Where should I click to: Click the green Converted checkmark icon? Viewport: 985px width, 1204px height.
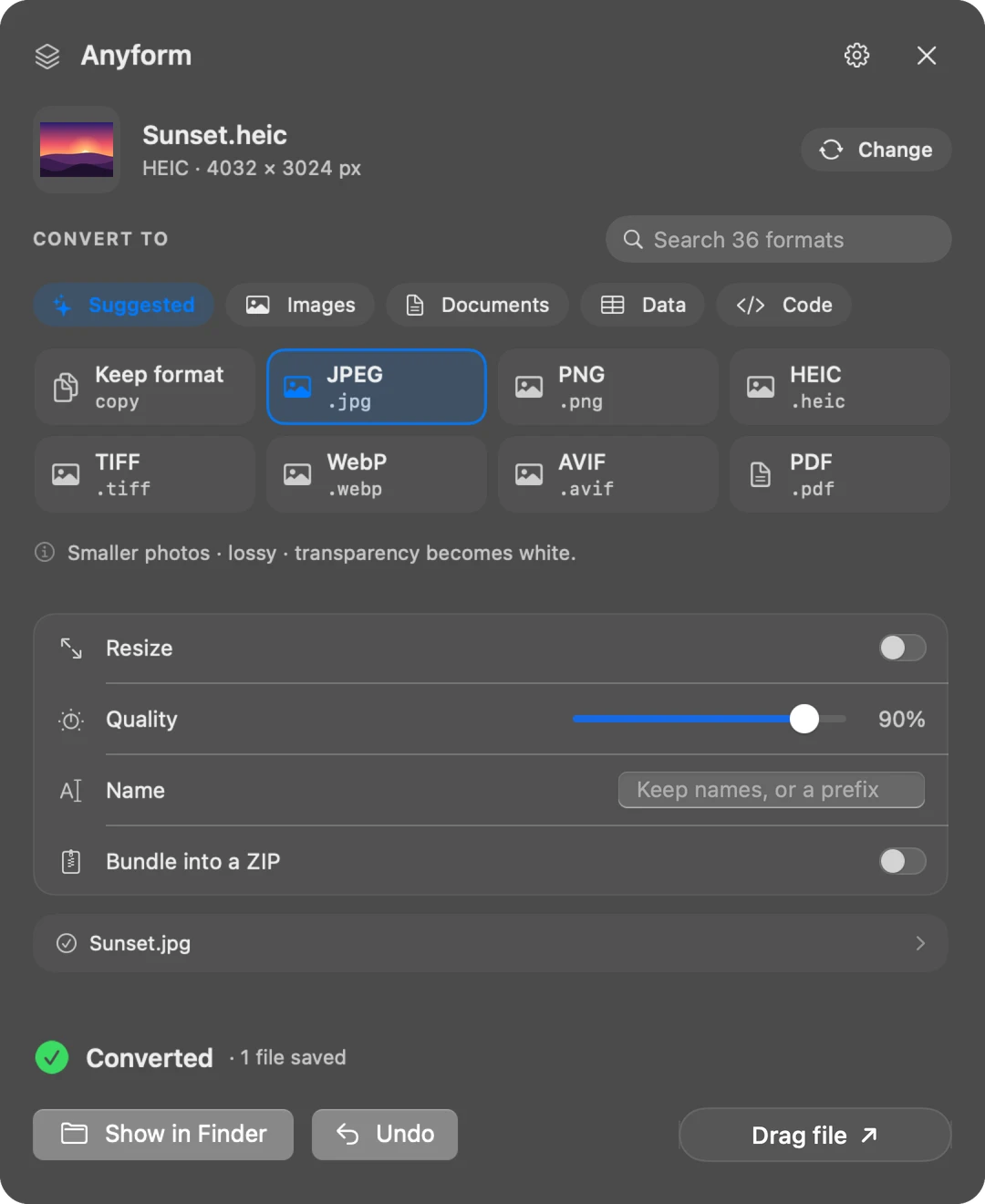point(52,1057)
